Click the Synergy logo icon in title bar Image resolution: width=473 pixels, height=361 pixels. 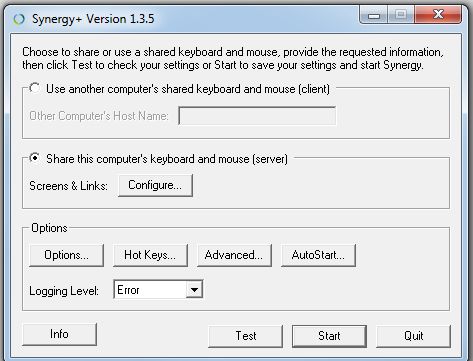(19, 19)
